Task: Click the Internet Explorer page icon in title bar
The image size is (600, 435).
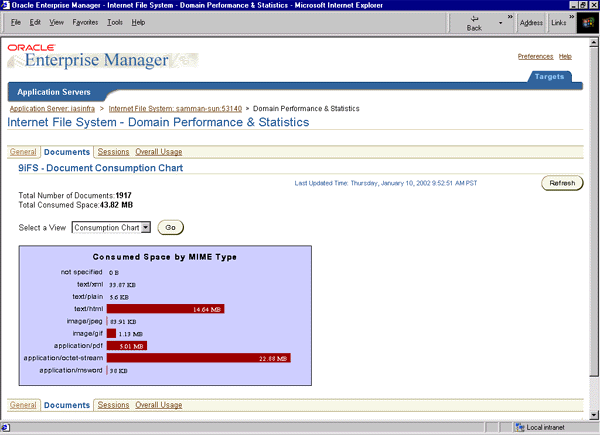Action: tap(5, 5)
